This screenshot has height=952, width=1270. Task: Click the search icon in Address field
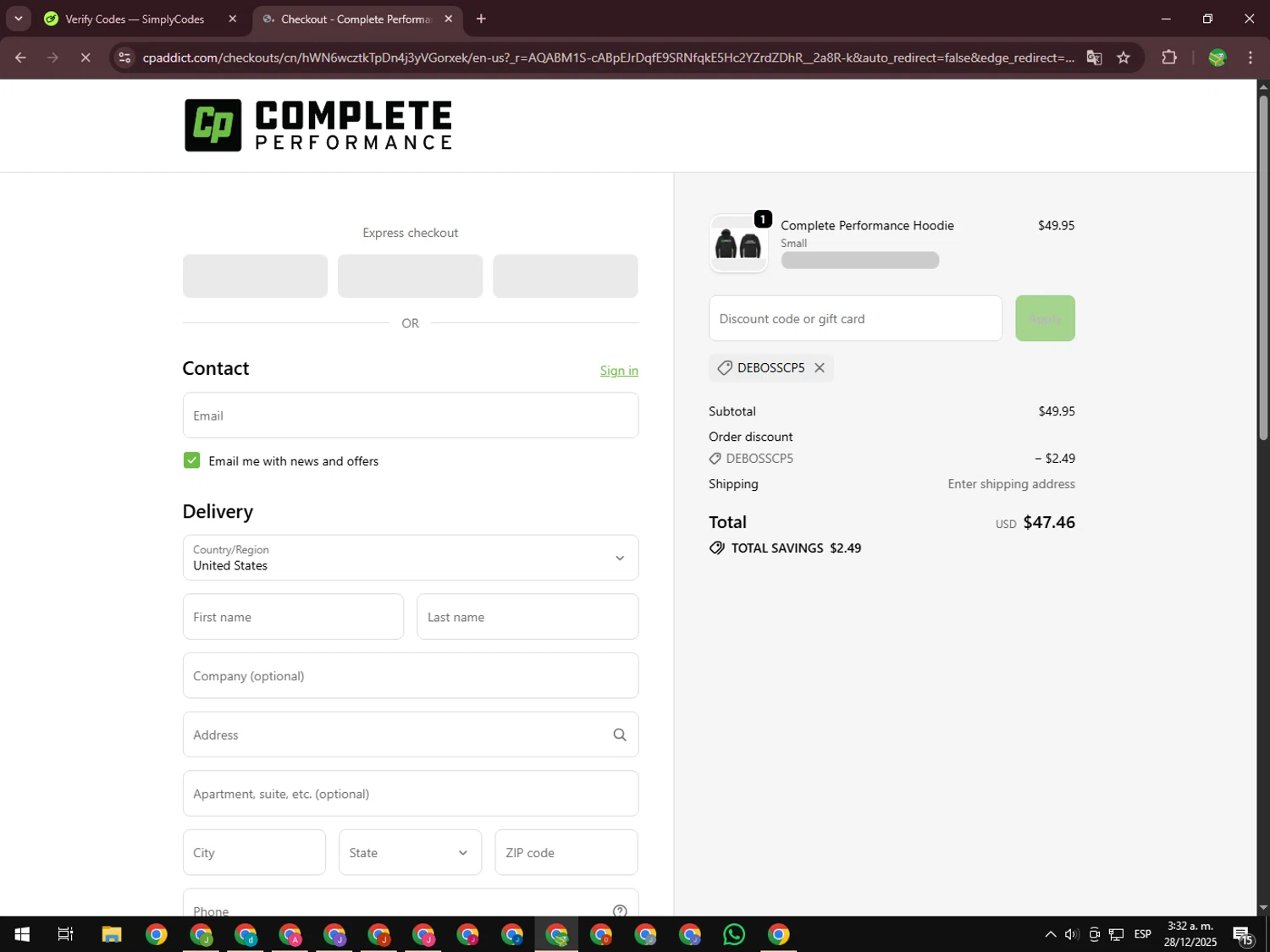point(620,735)
